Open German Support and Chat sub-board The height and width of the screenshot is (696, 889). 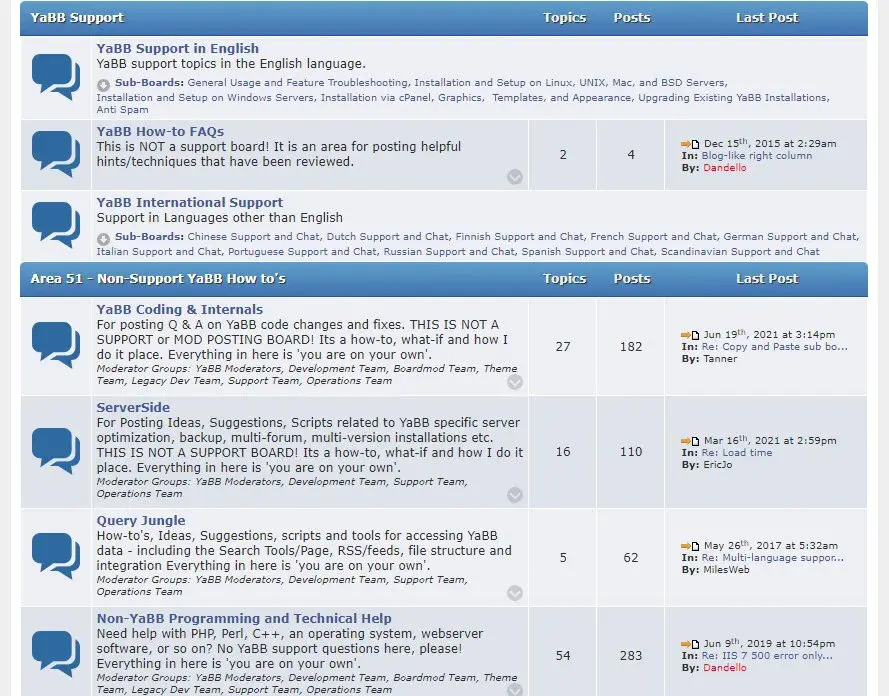click(790, 236)
